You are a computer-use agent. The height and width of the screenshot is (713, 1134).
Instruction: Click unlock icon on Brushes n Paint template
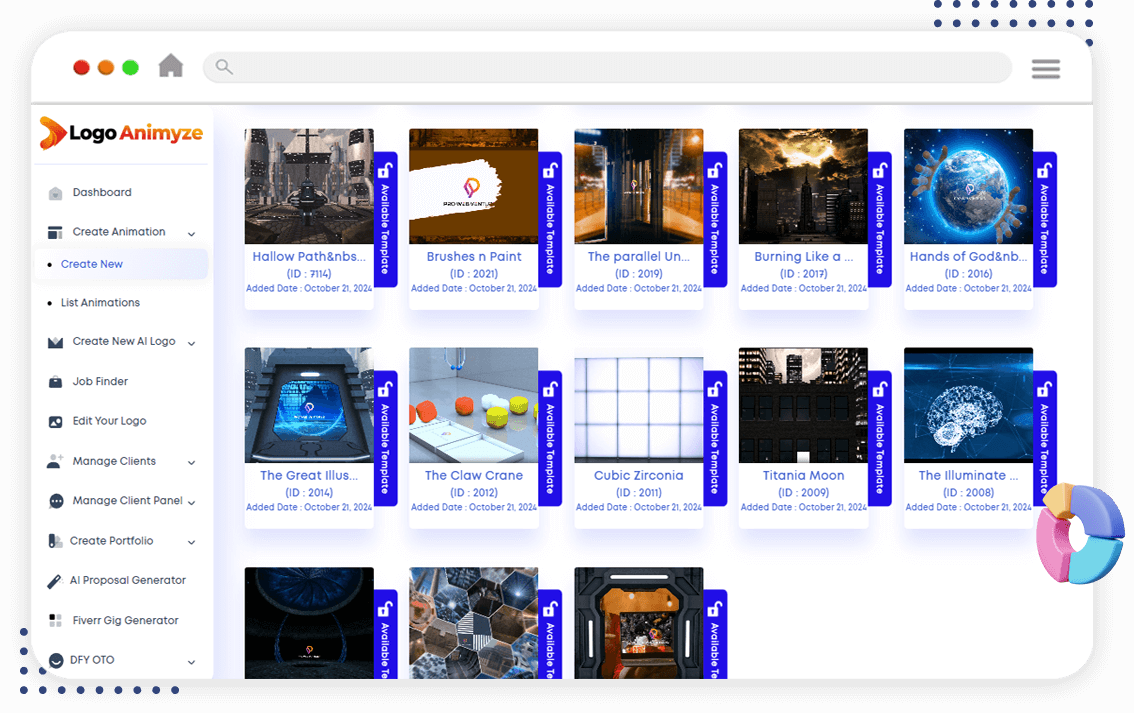tap(550, 171)
